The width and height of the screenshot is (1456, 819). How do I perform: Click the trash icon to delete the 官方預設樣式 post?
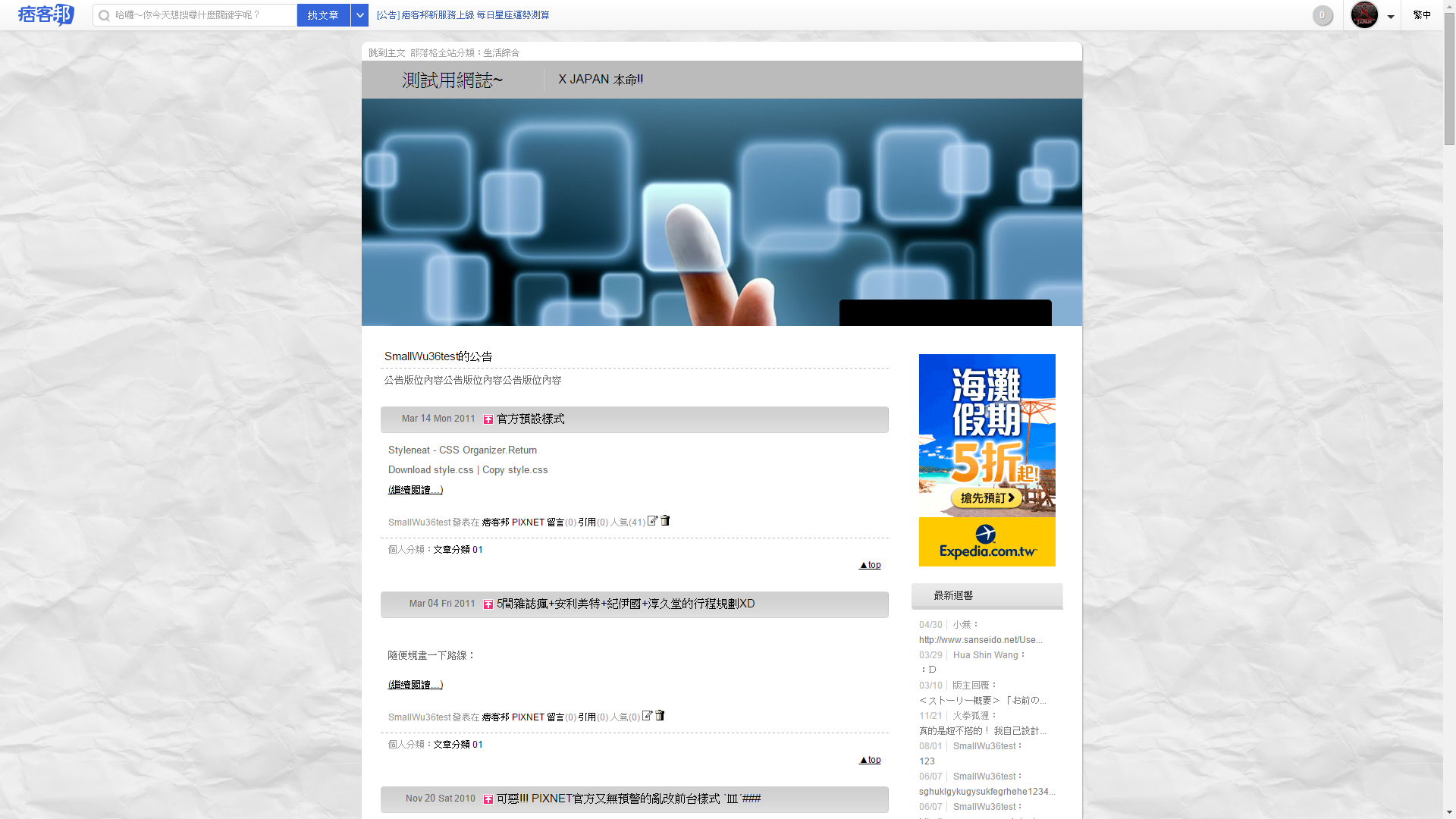click(x=665, y=521)
